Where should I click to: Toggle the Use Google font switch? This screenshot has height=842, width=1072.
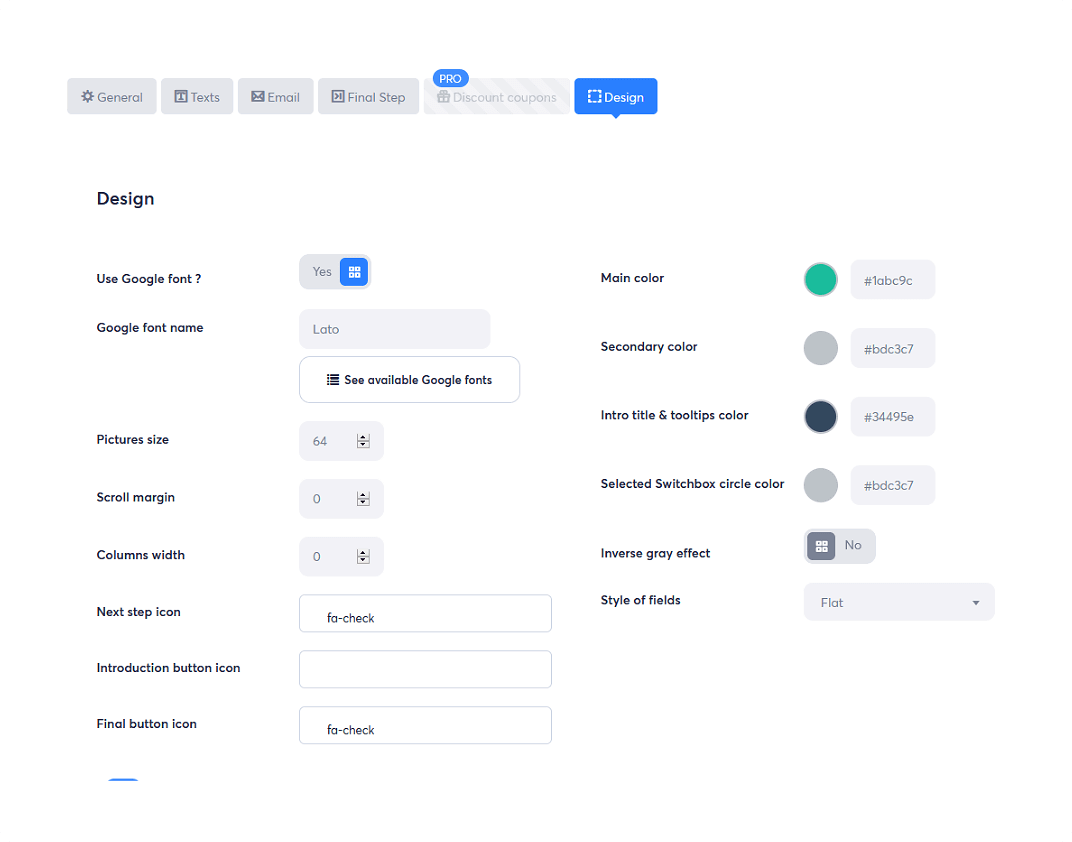coord(335,272)
